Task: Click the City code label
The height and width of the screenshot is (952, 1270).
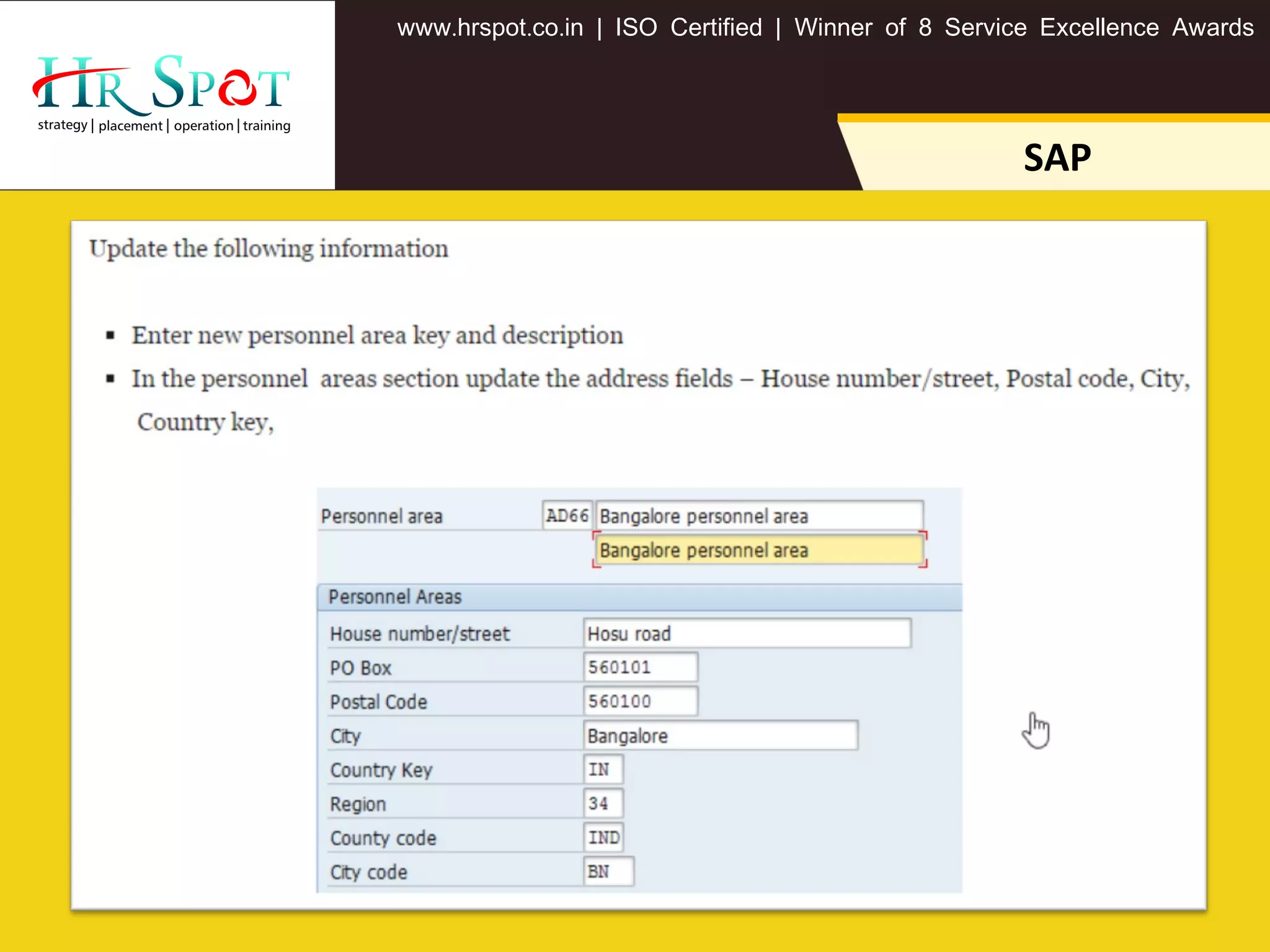Action: coord(369,873)
